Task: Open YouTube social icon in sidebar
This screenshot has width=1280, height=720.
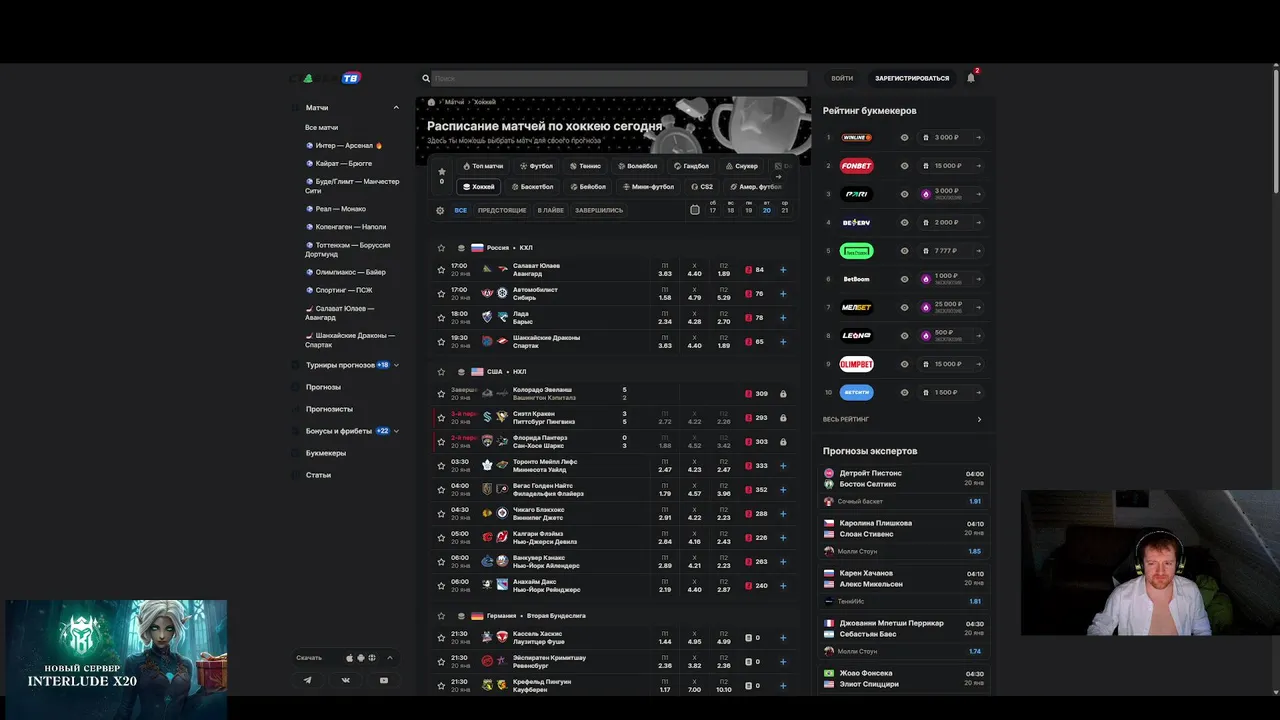Action: (x=384, y=680)
